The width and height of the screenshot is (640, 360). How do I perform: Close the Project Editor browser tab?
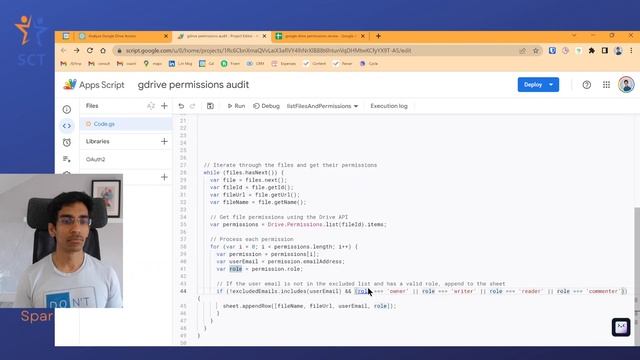tap(264, 36)
